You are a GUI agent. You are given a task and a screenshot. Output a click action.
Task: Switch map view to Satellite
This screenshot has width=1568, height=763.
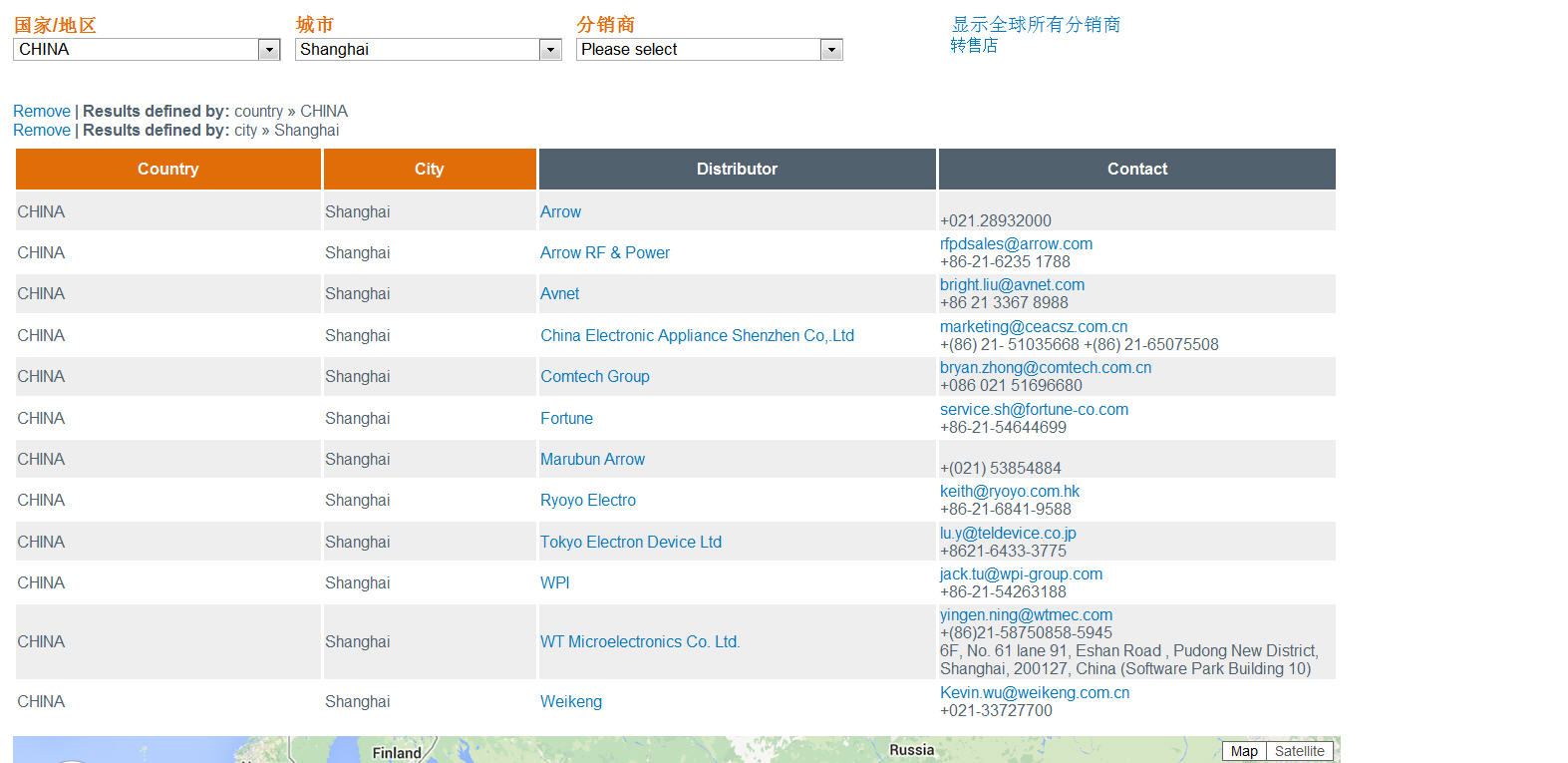(1300, 751)
